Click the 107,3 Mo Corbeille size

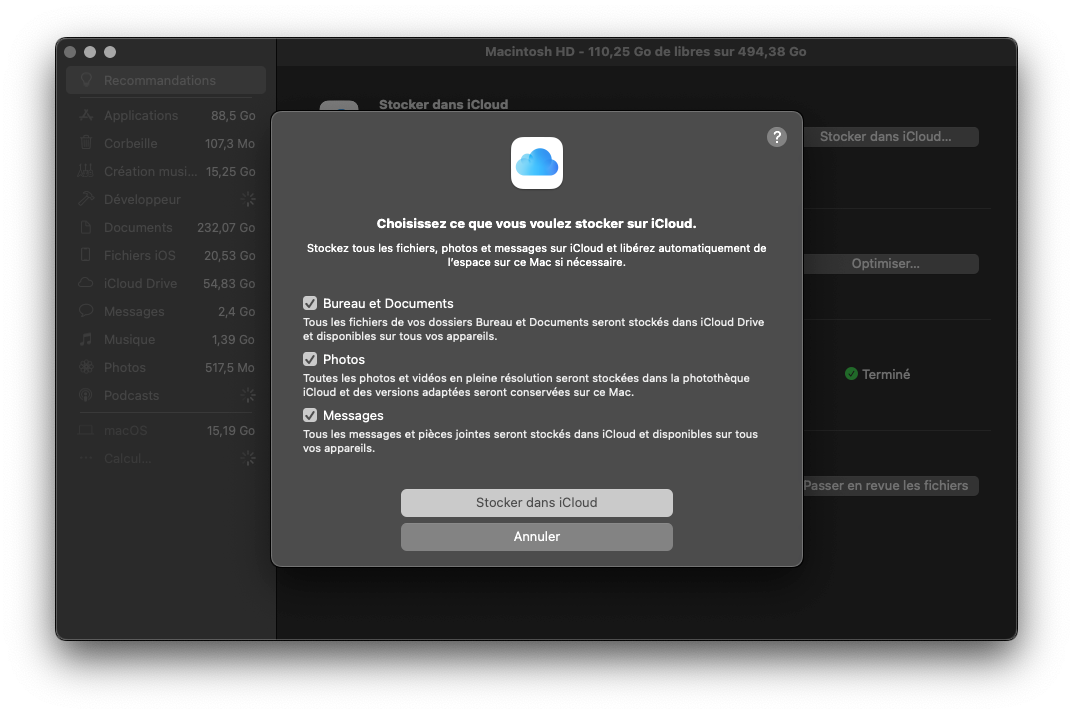230,144
